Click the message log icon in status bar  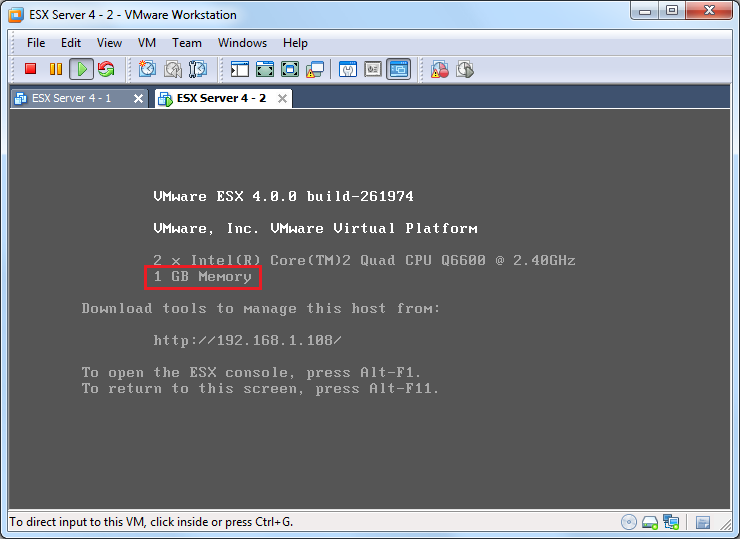tap(703, 522)
